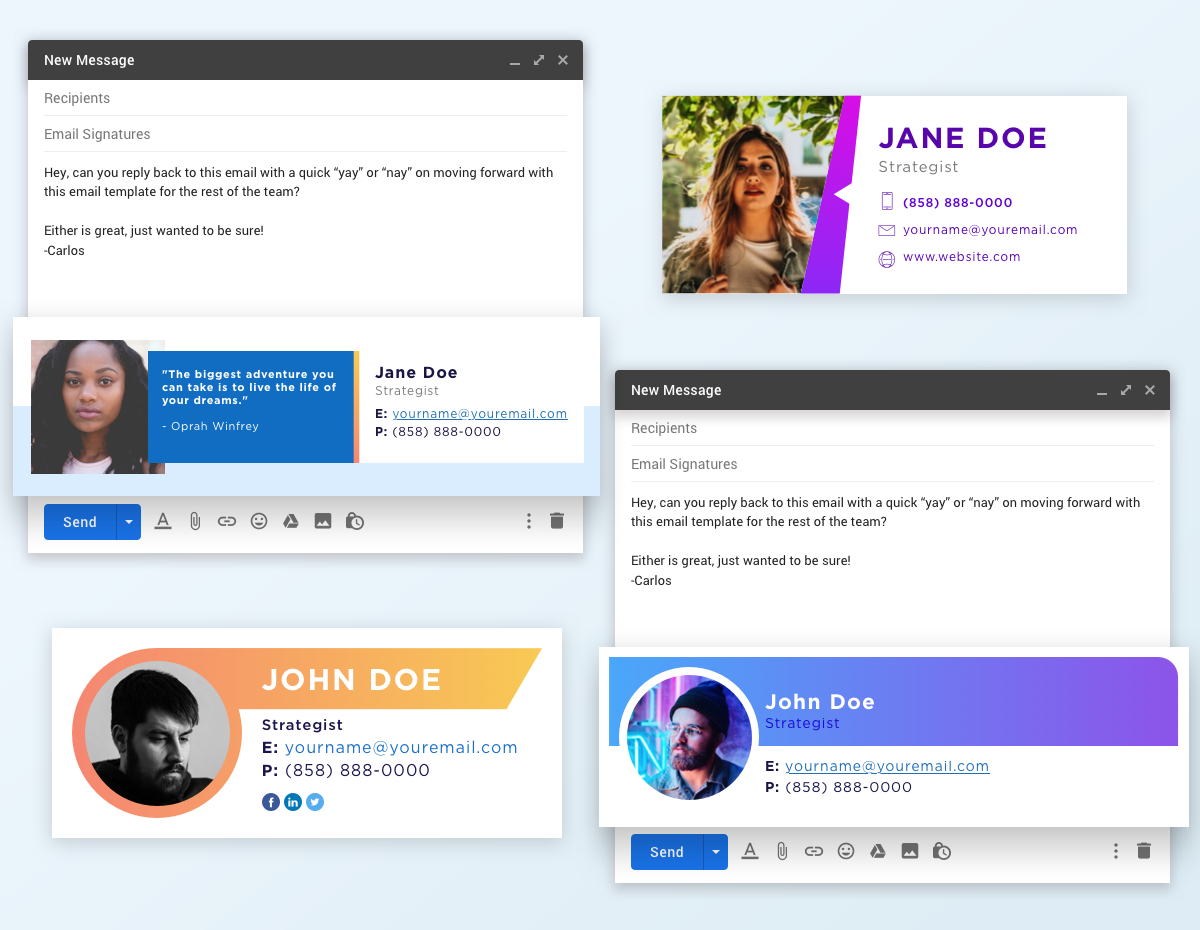Click www.website.com in purple Jane Doe signature
1200x930 pixels.
[x=962, y=257]
